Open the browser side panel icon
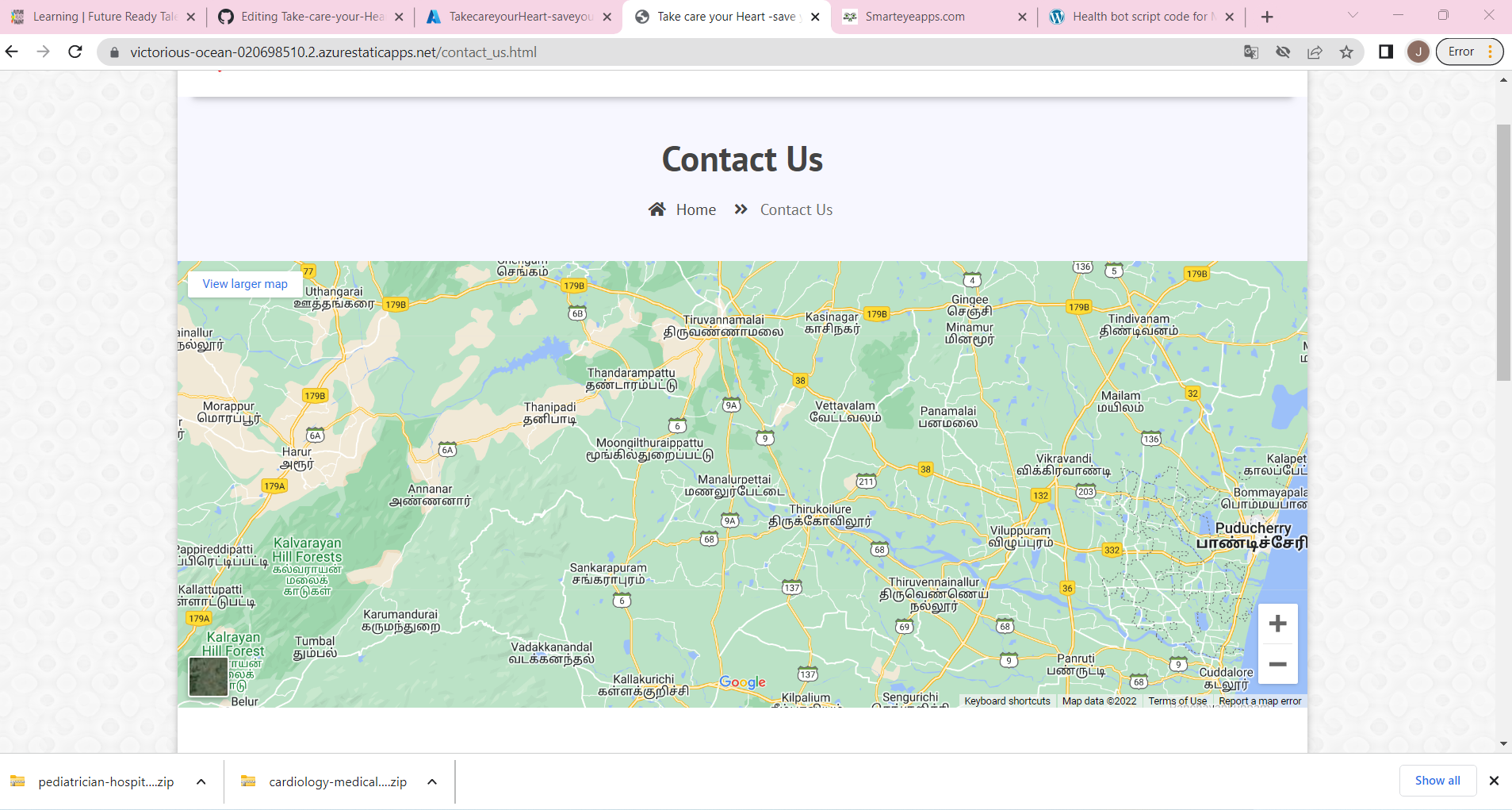 tap(1386, 52)
